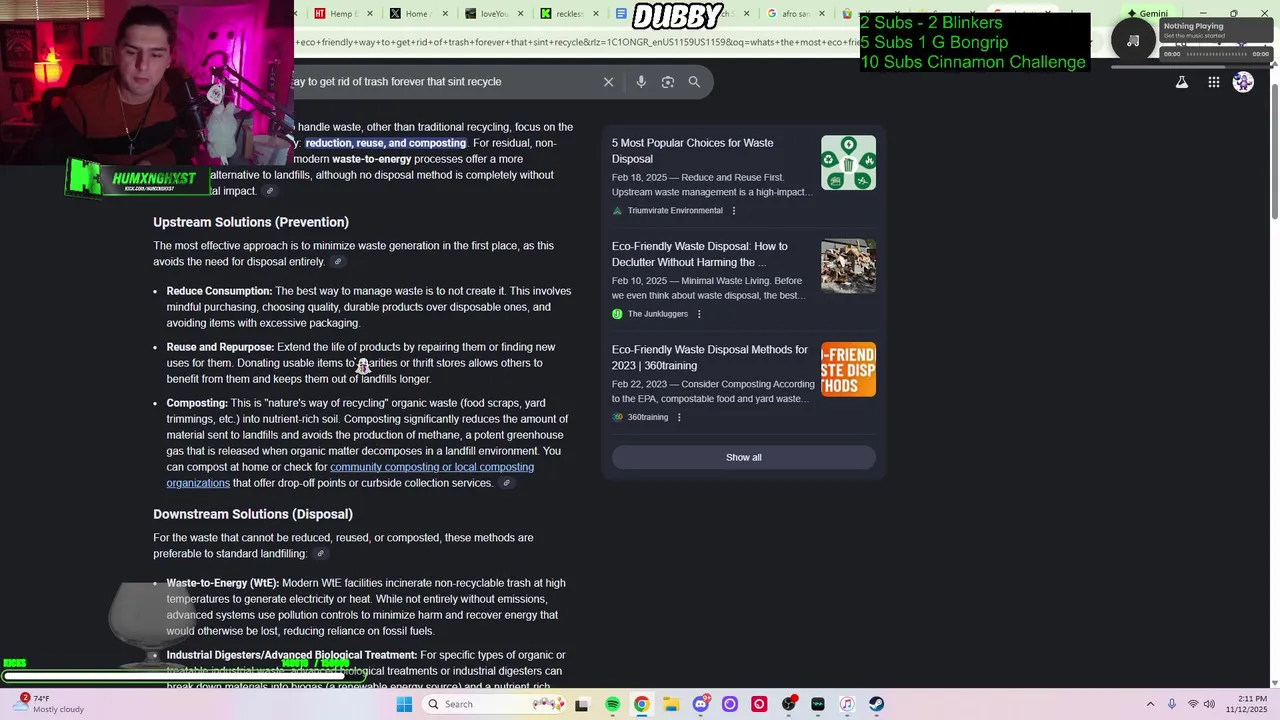Image resolution: width=1280 pixels, height=720 pixels.
Task: Open 5 Most Popular Choices for Waste Disposal
Action: [x=692, y=151]
